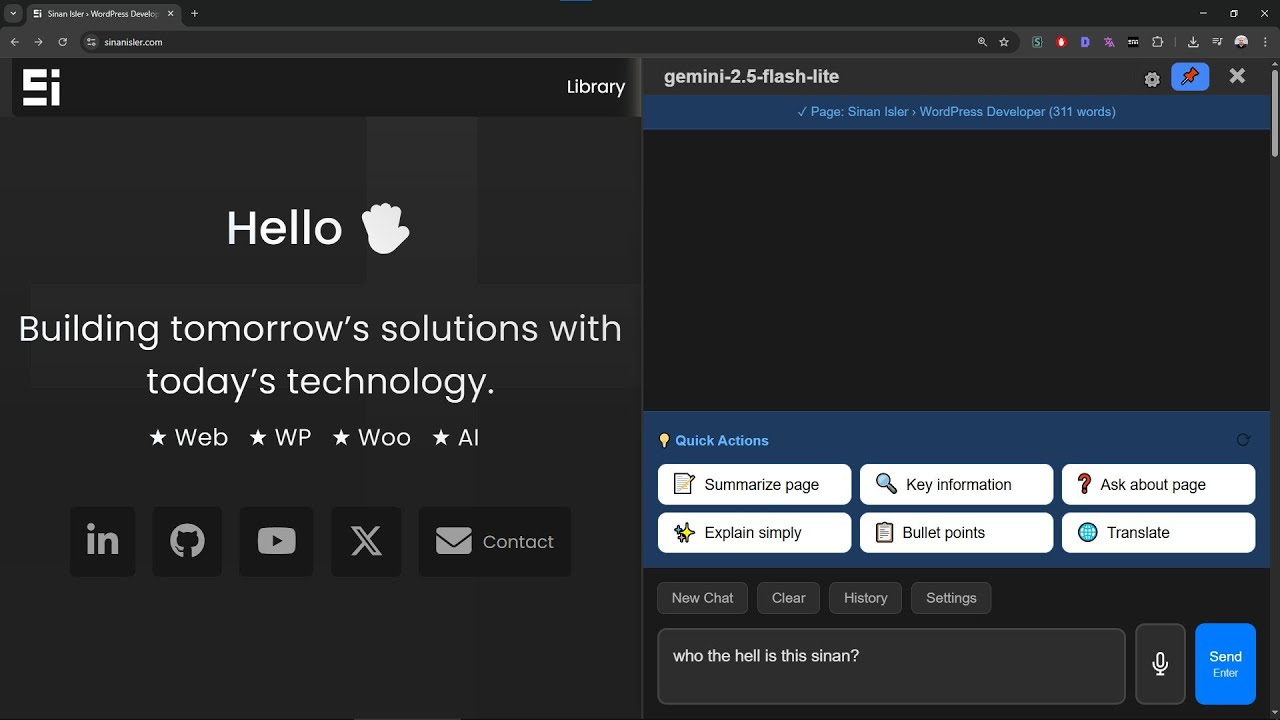1280x720 pixels.
Task: Open the Chrome profile avatar
Action: tap(1241, 42)
